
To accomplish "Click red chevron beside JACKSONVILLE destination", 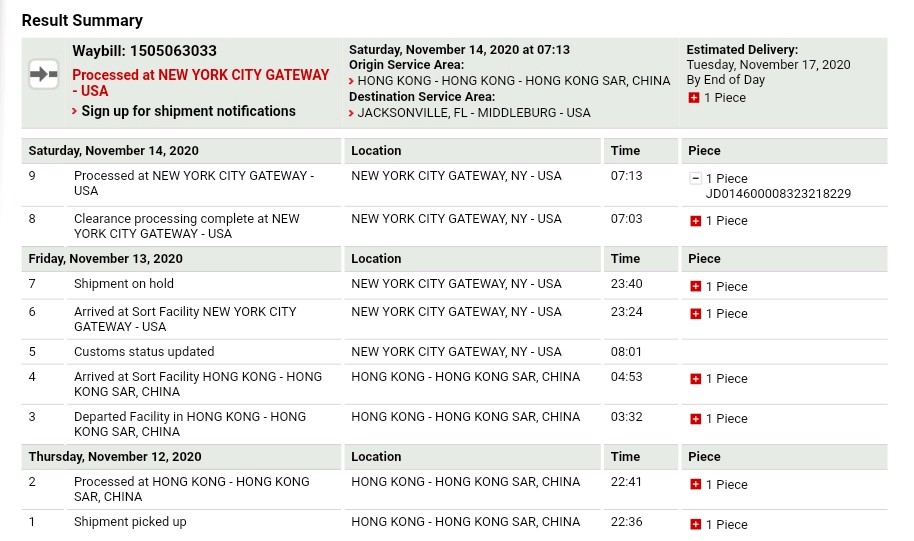I will [351, 113].
